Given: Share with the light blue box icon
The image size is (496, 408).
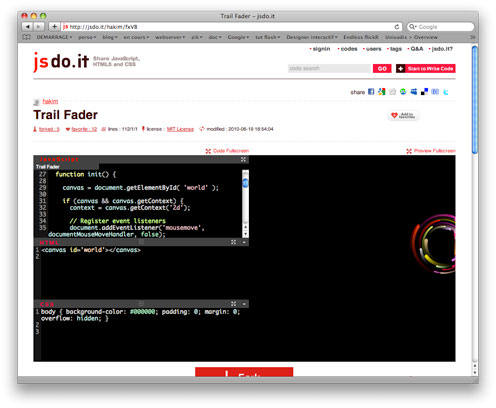Looking at the screenshot, I should pyautogui.click(x=435, y=92).
